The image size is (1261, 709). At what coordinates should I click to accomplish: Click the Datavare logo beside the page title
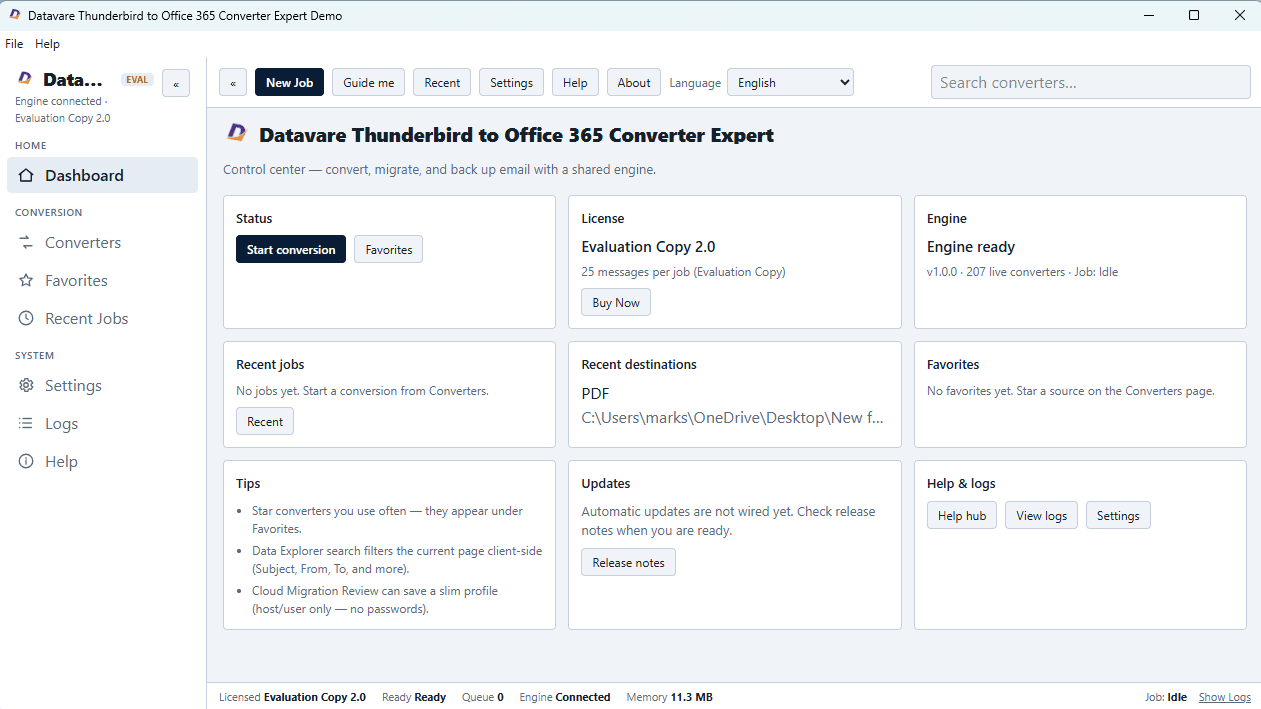point(237,134)
